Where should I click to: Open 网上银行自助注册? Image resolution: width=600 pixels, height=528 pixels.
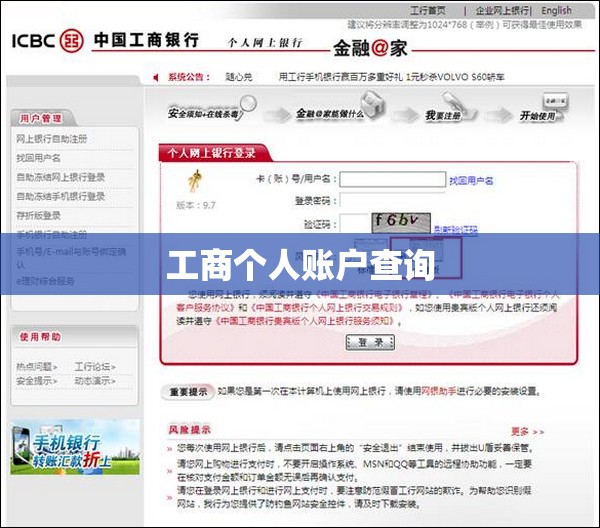tap(52, 139)
